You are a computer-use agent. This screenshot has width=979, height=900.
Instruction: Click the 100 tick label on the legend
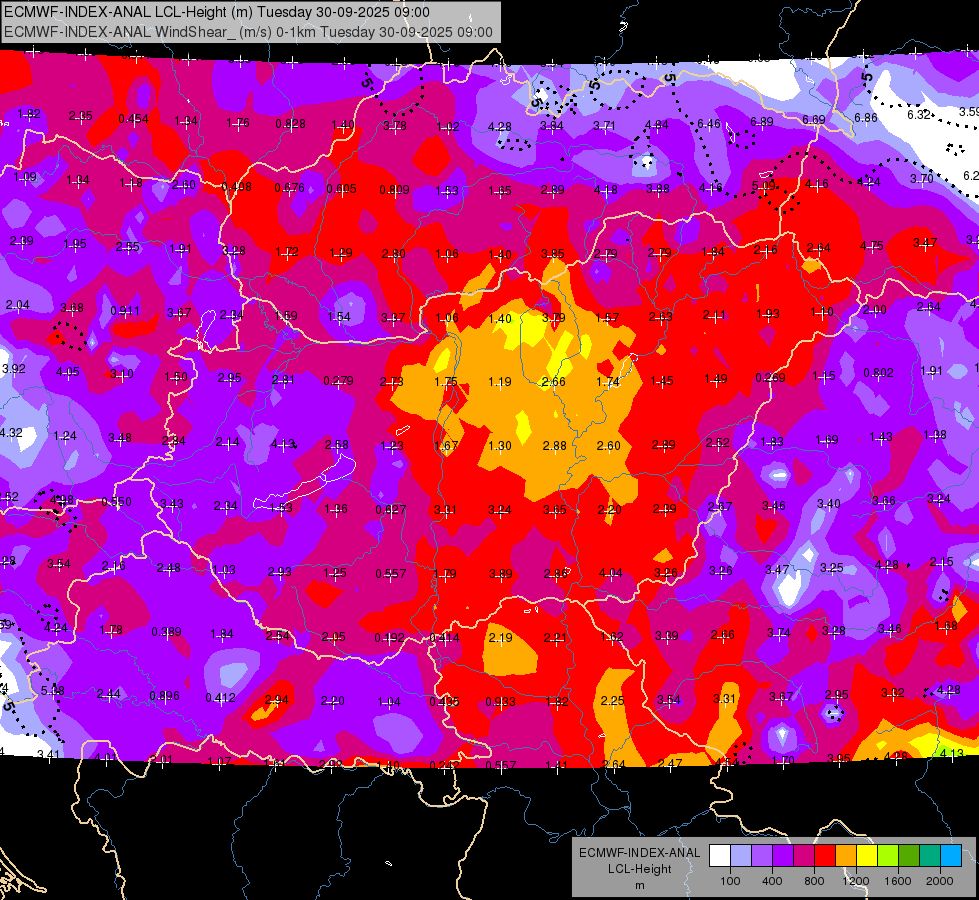point(730,881)
